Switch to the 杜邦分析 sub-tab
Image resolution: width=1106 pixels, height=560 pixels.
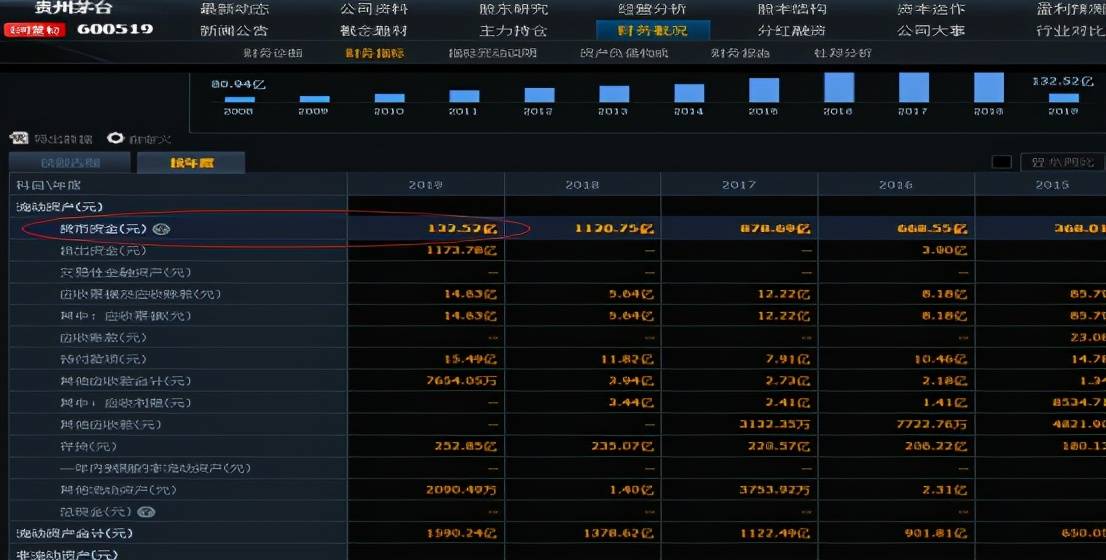tap(842, 53)
